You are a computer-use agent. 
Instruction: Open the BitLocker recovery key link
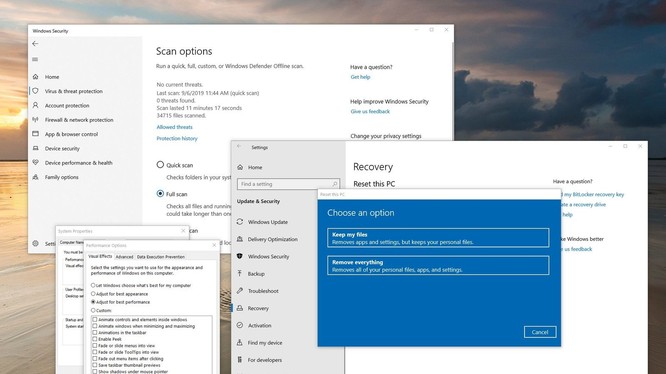pyautogui.click(x=593, y=194)
